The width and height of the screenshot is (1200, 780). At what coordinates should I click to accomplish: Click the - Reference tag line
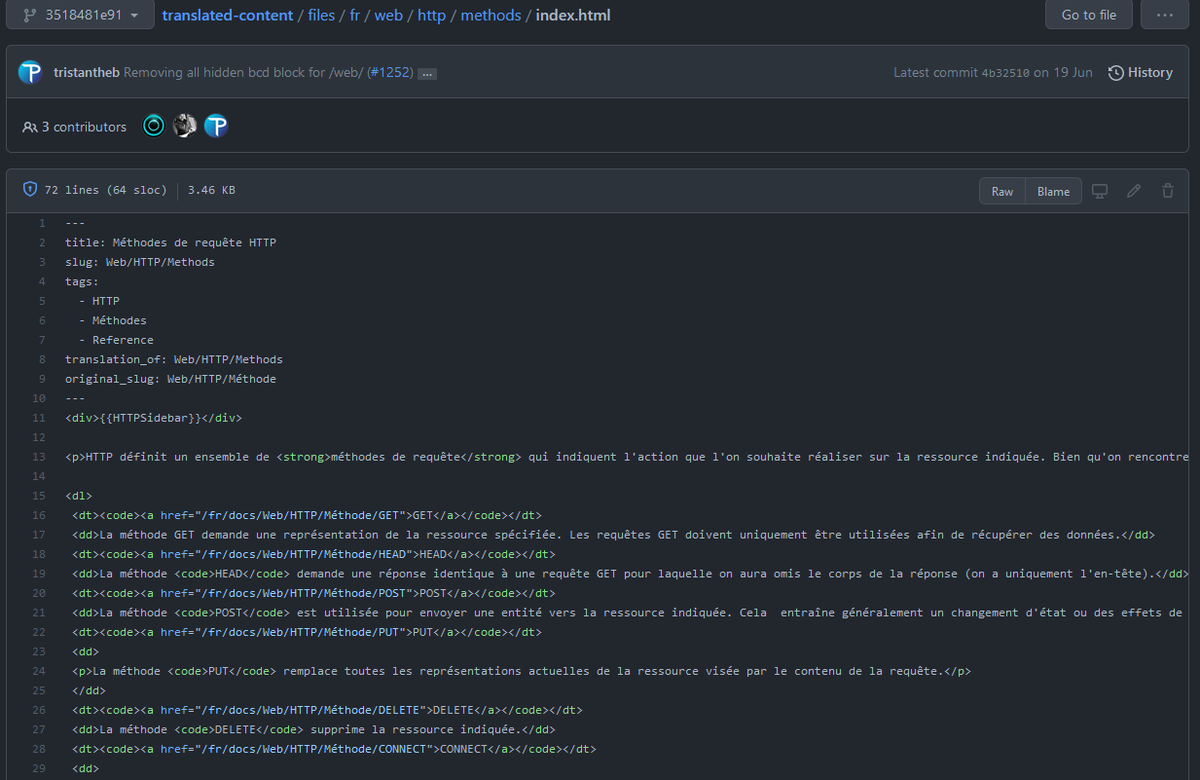tap(116, 340)
